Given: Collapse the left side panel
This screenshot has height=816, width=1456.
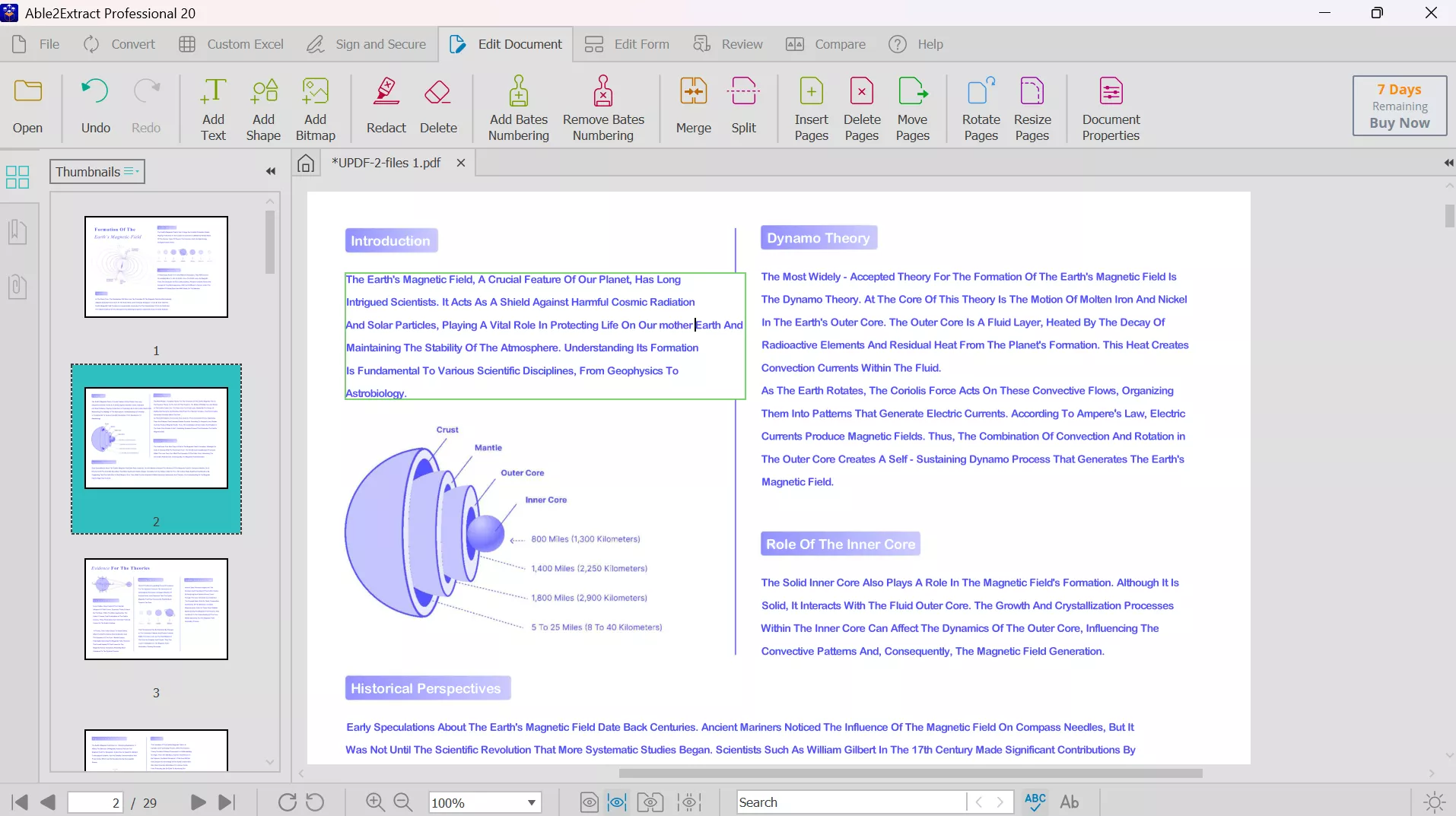Looking at the screenshot, I should coord(270,171).
